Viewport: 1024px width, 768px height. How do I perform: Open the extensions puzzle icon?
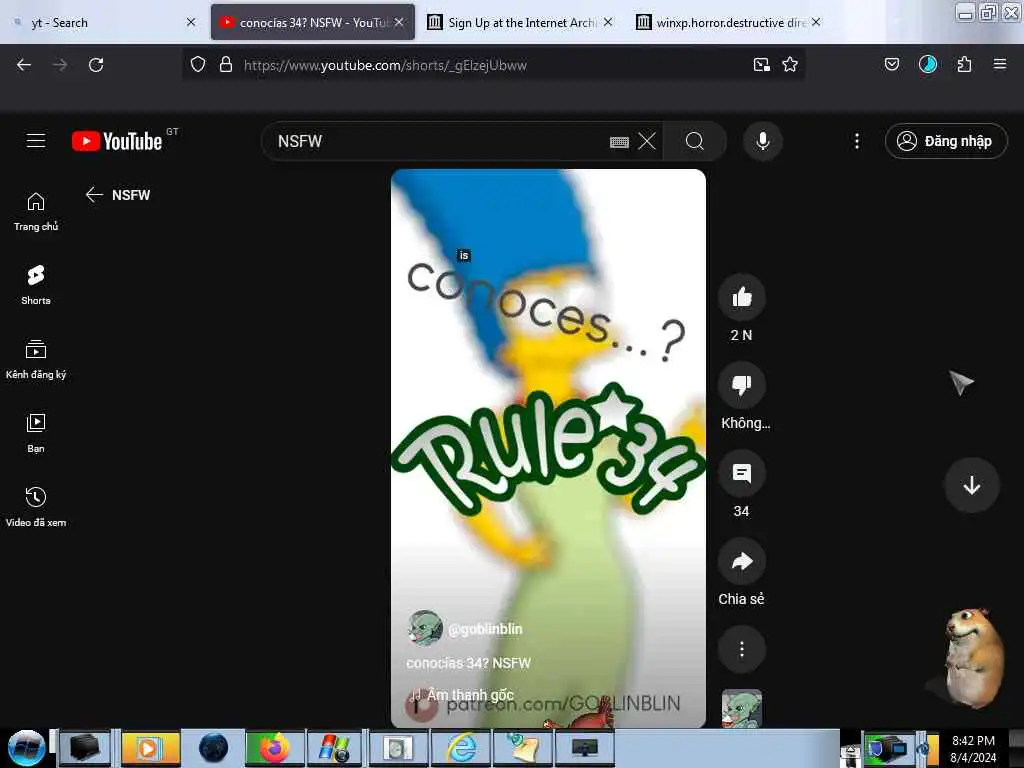(964, 64)
